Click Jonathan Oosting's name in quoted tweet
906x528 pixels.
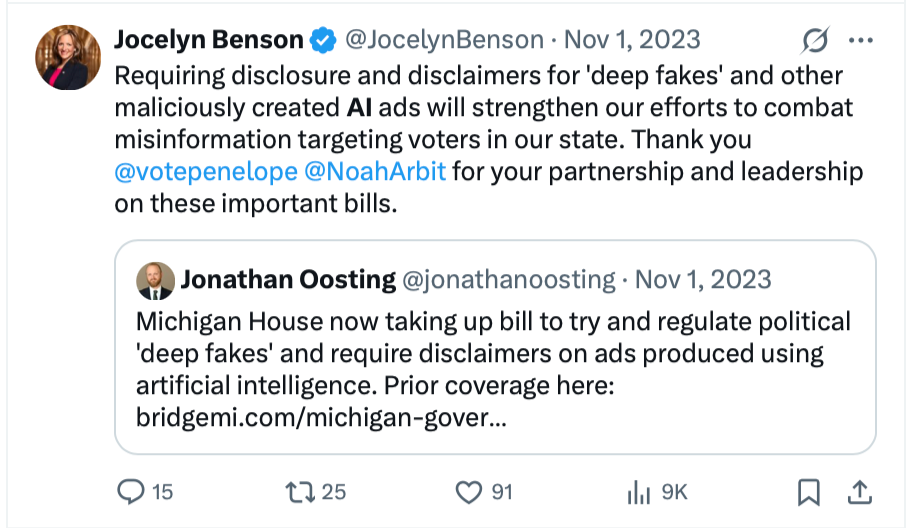click(x=287, y=280)
